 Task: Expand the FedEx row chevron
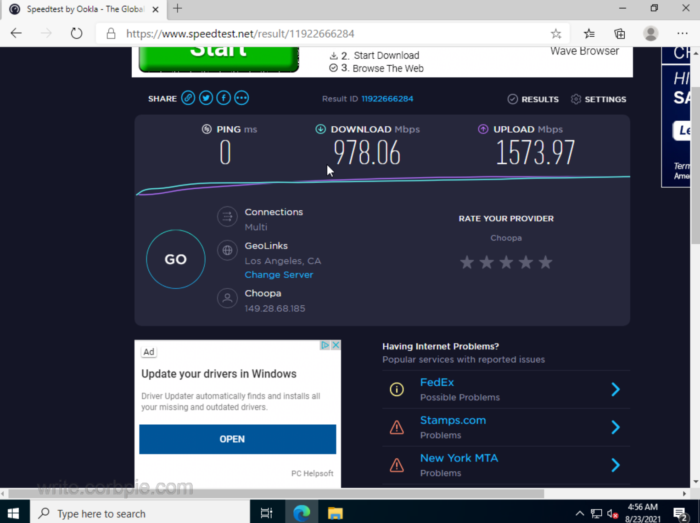tap(616, 390)
